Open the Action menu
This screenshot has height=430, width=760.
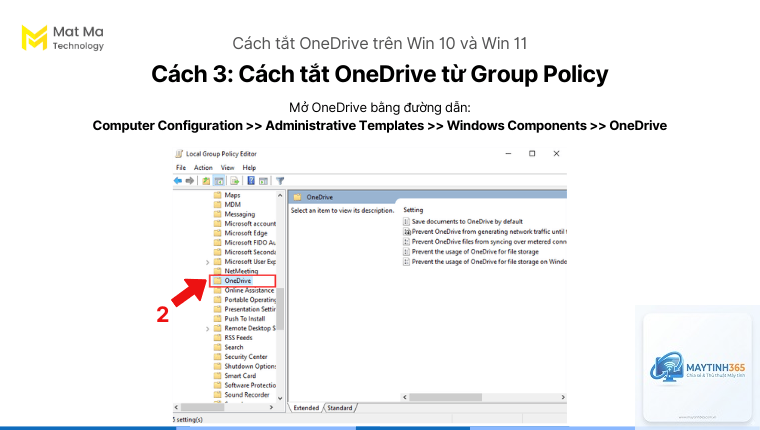click(203, 168)
